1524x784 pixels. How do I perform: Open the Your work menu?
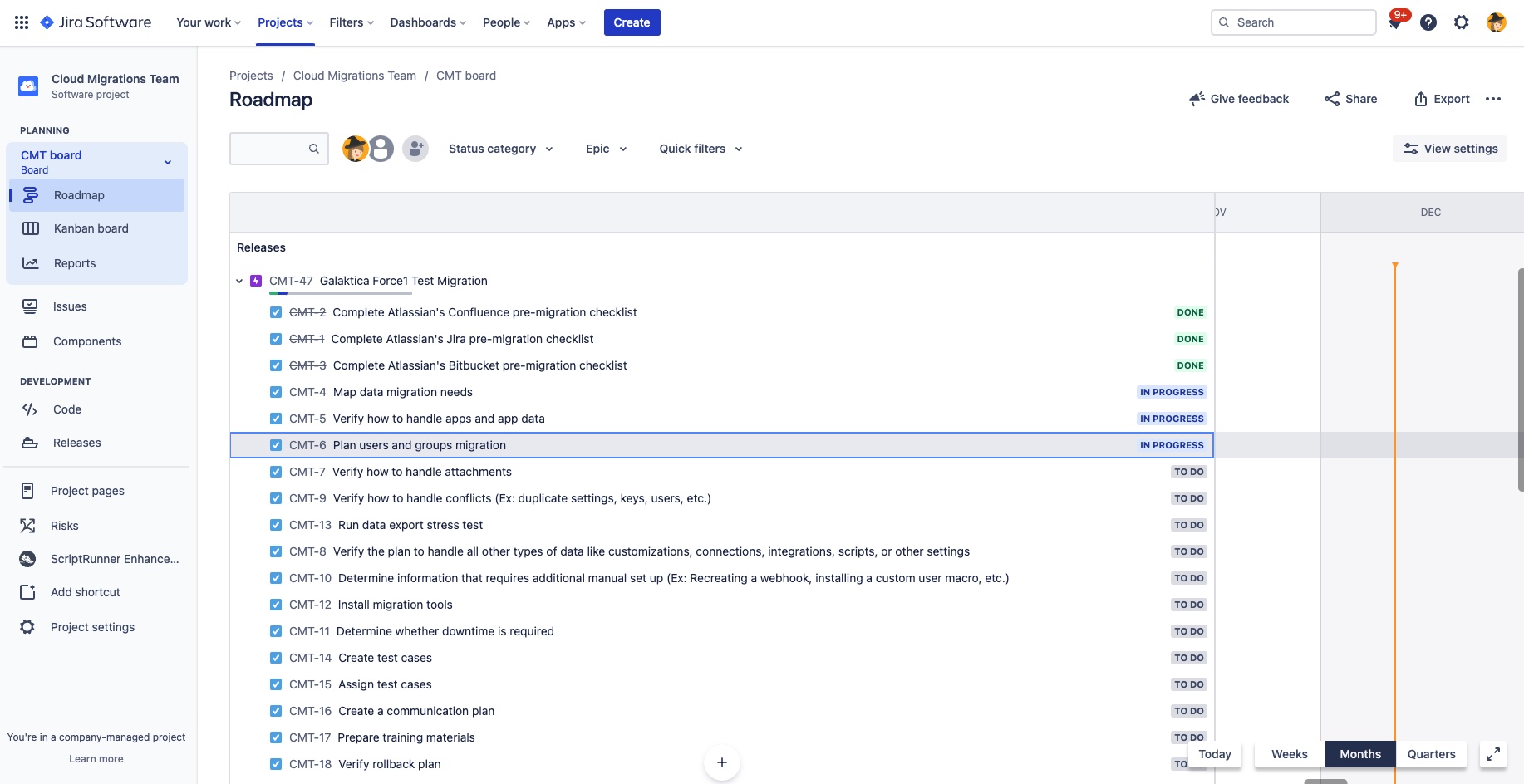pos(209,22)
